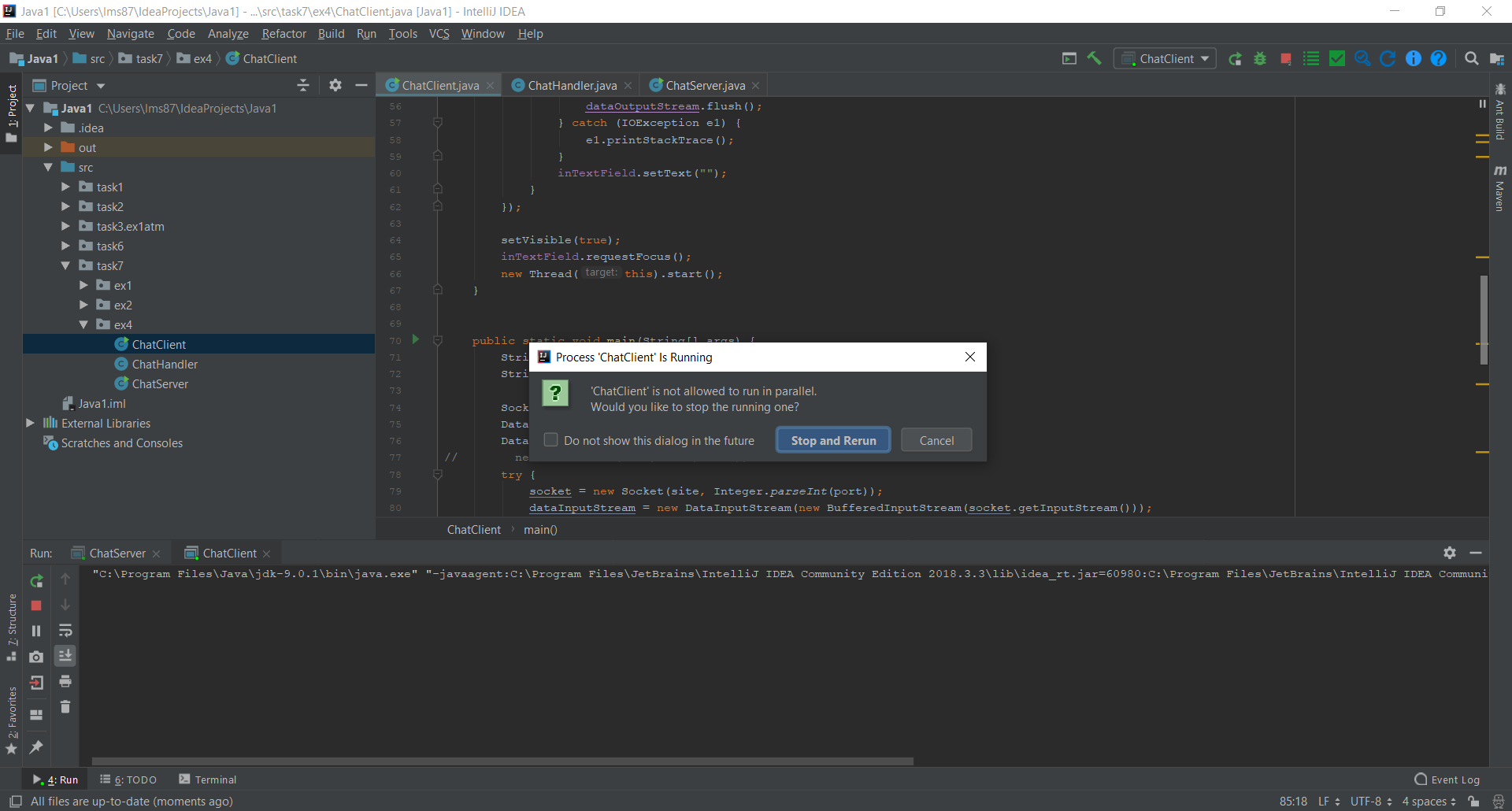The width and height of the screenshot is (1512, 811).
Task: Stop process with red square in Run panel
Action: [x=36, y=605]
